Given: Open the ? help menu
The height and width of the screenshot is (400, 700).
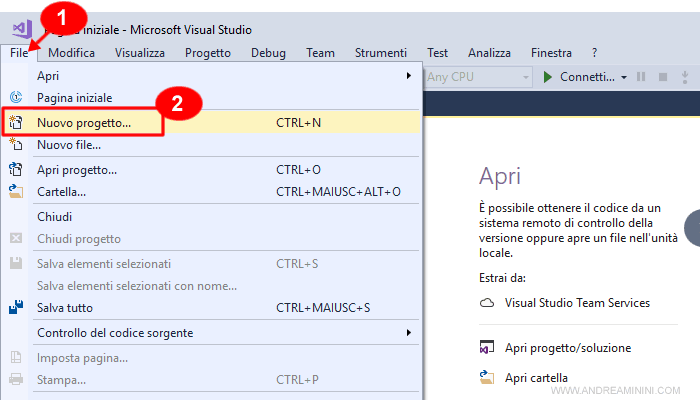Looking at the screenshot, I should 594,53.
